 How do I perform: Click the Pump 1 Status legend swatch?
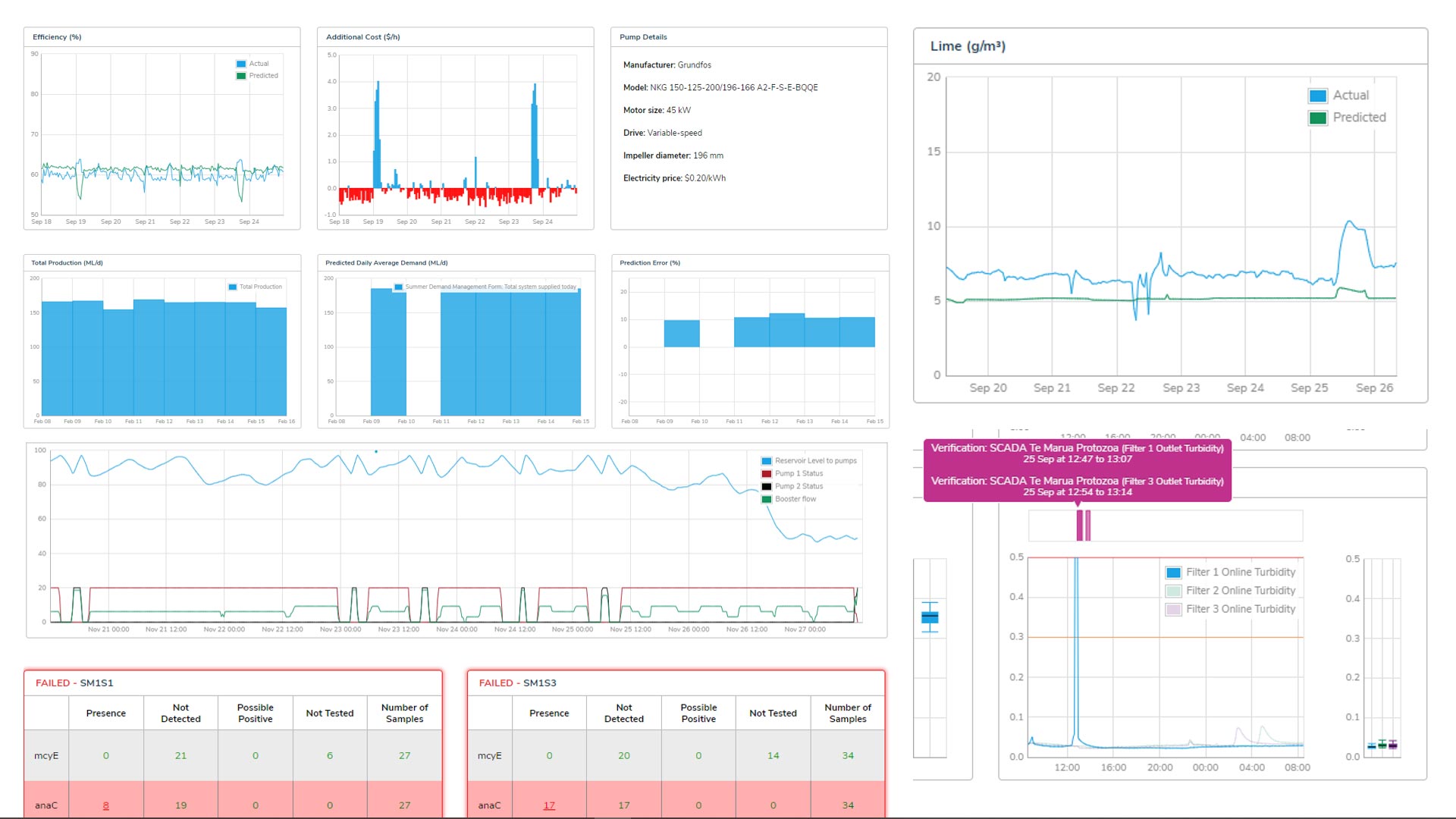[x=767, y=474]
